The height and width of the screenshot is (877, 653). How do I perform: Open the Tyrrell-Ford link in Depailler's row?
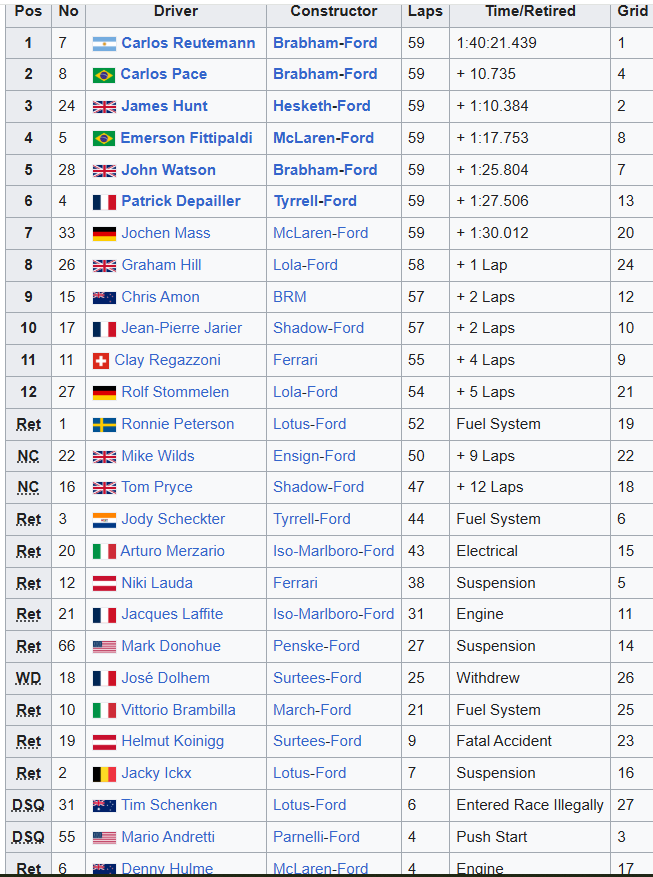[315, 201]
